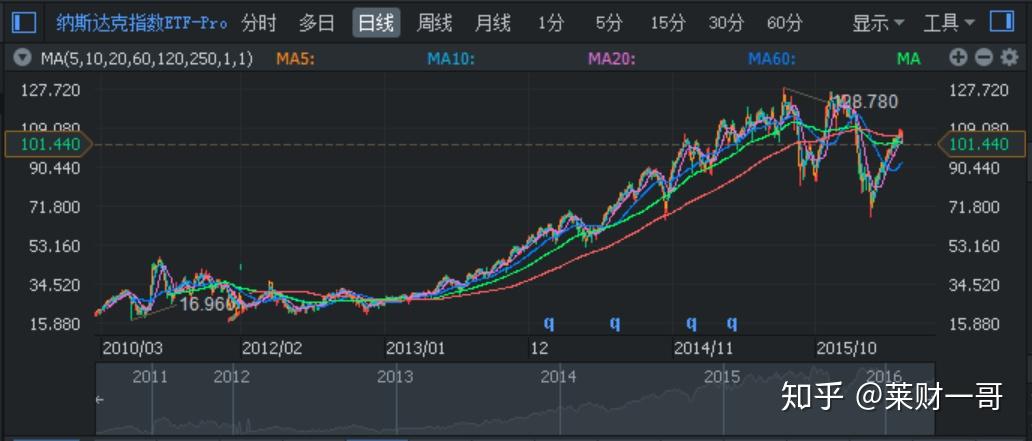The height and width of the screenshot is (441, 1032).
Task: Select the 日线 daily chart tab
Action: (x=376, y=24)
